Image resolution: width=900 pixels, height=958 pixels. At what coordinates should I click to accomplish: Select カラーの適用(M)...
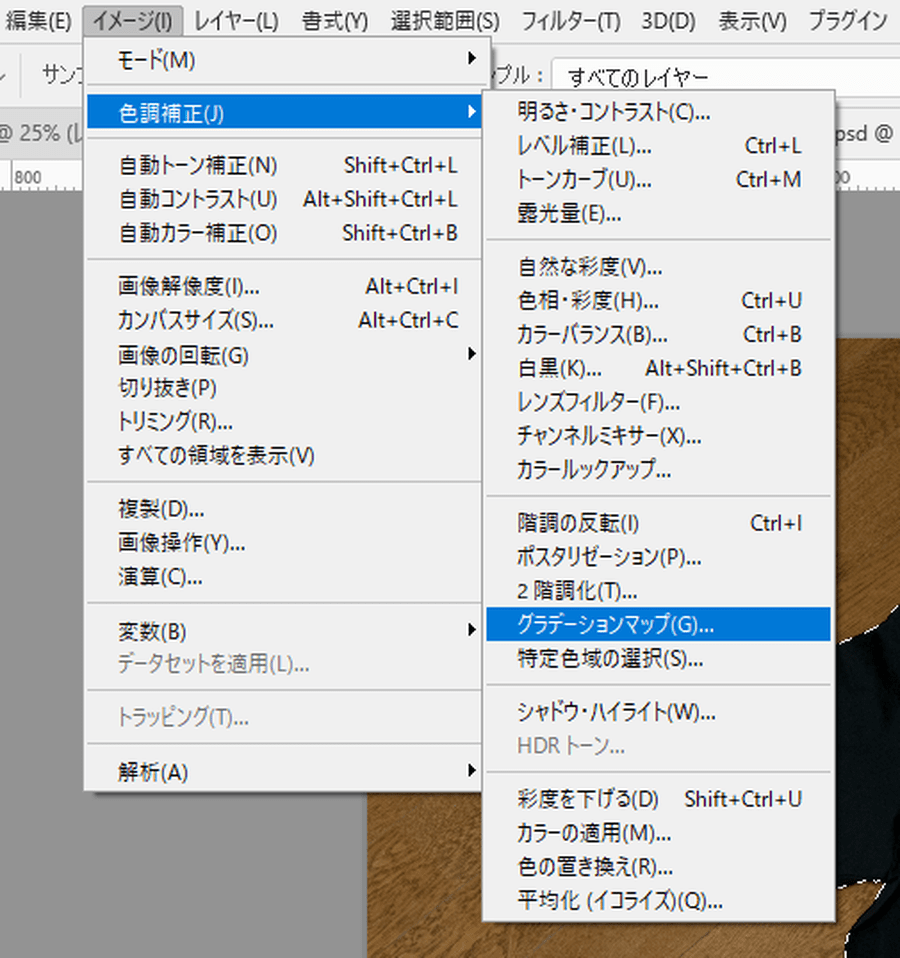click(658, 833)
